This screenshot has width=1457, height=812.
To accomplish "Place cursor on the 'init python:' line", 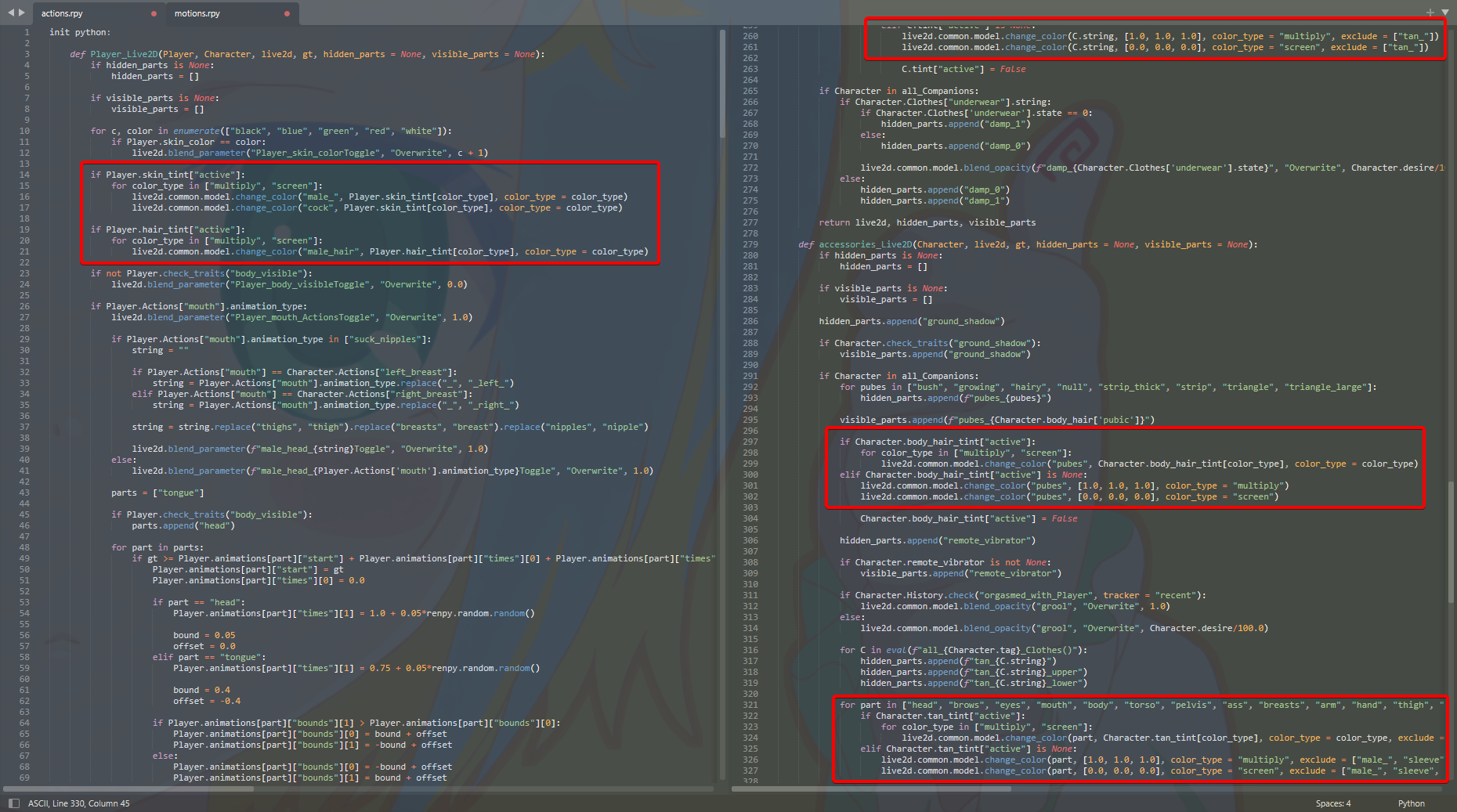I will click(x=80, y=32).
